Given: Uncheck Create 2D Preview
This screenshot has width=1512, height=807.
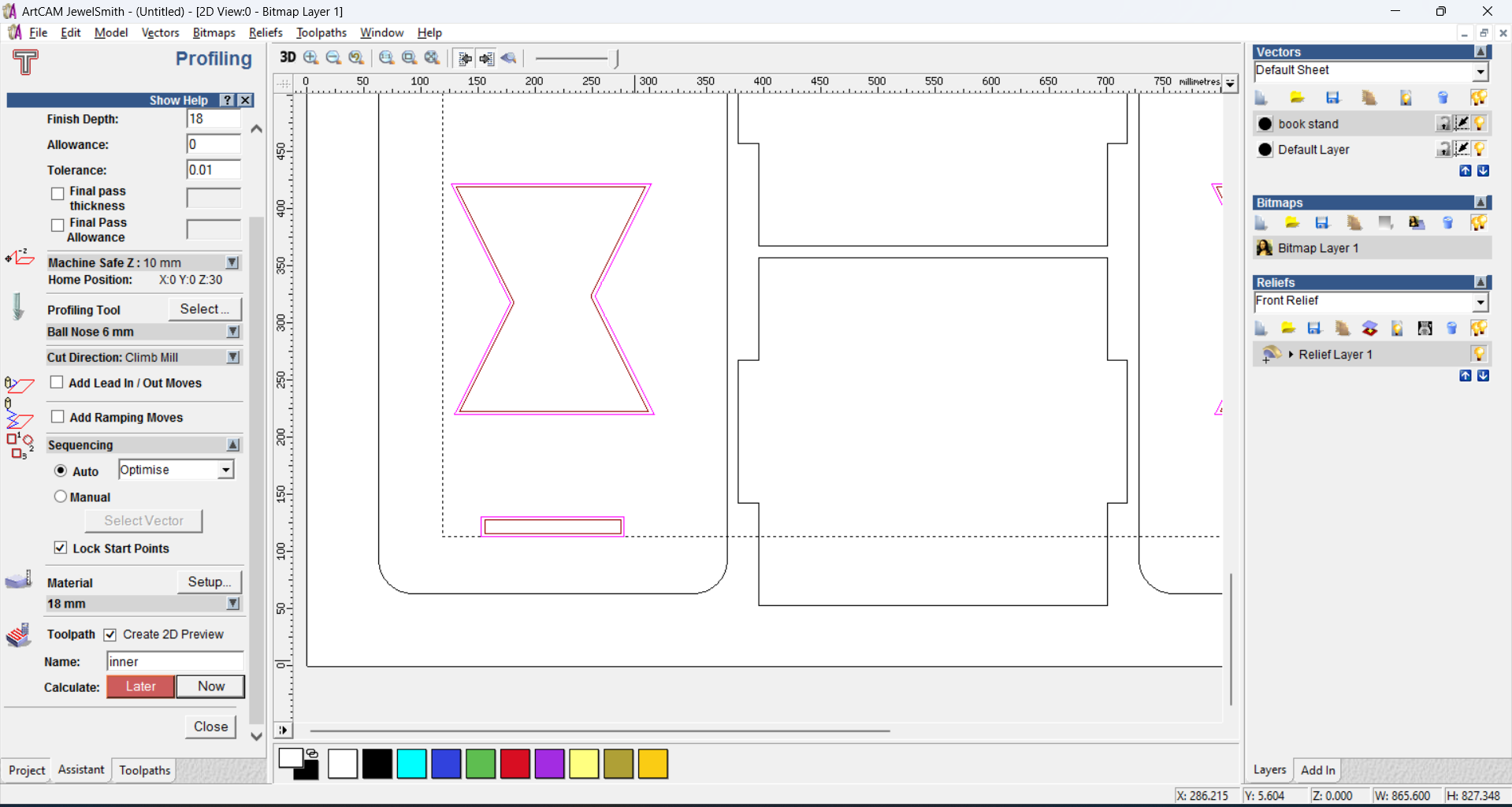Looking at the screenshot, I should point(110,634).
